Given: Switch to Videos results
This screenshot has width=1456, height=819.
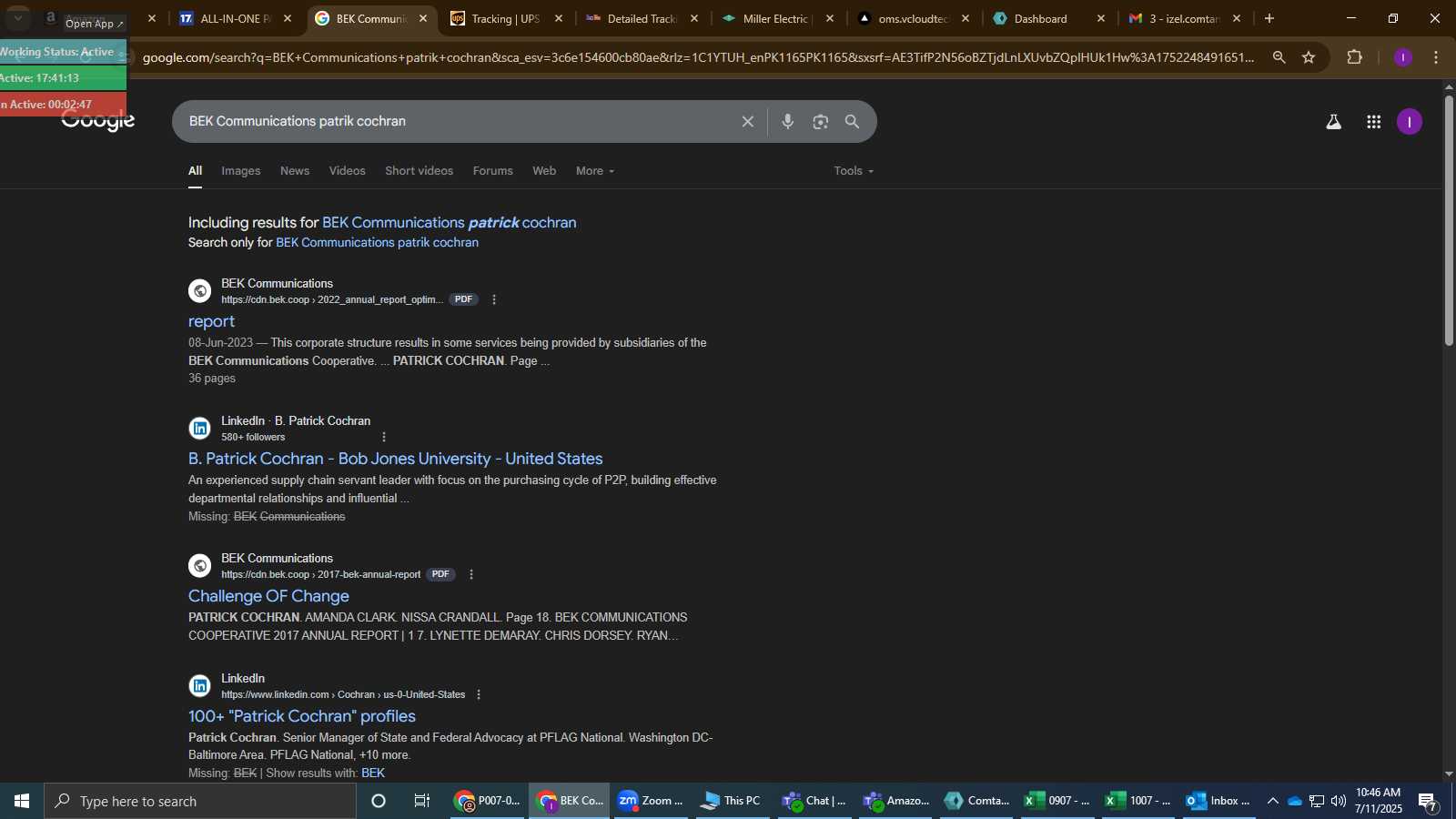Looking at the screenshot, I should coord(347,171).
